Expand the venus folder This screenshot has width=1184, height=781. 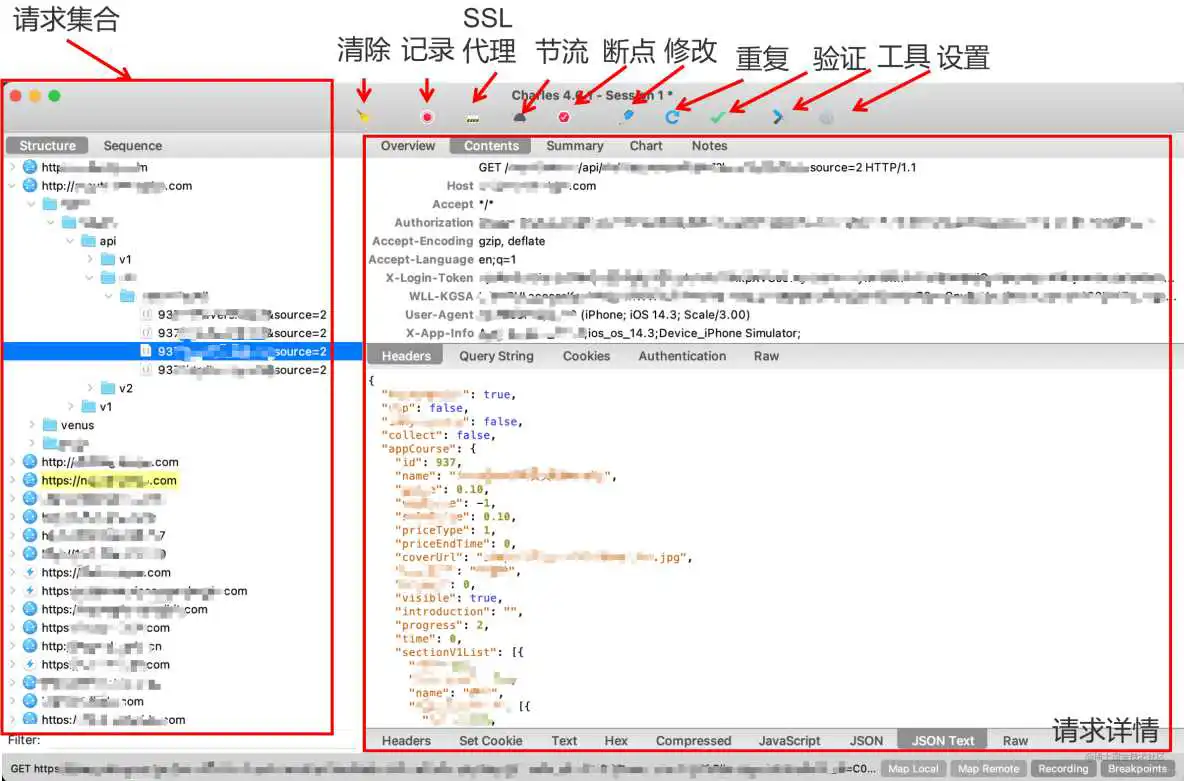(32, 425)
